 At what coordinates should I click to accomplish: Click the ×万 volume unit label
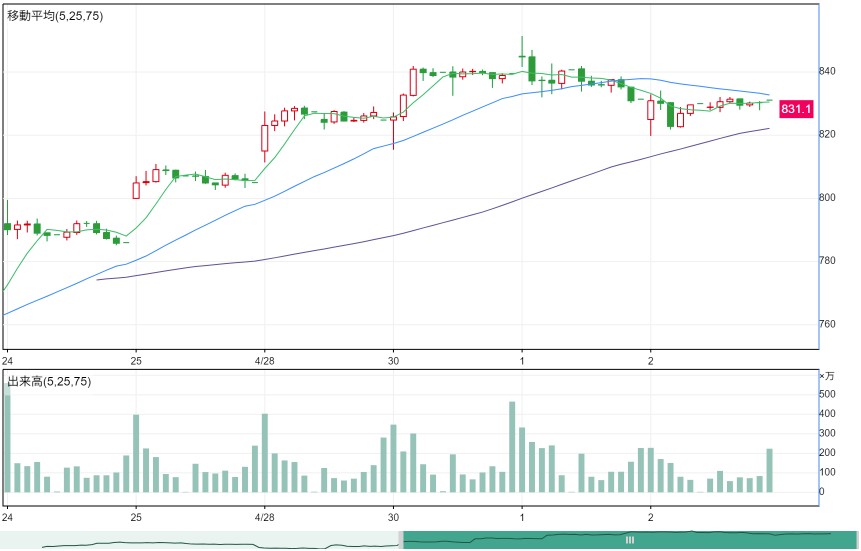(x=826, y=376)
